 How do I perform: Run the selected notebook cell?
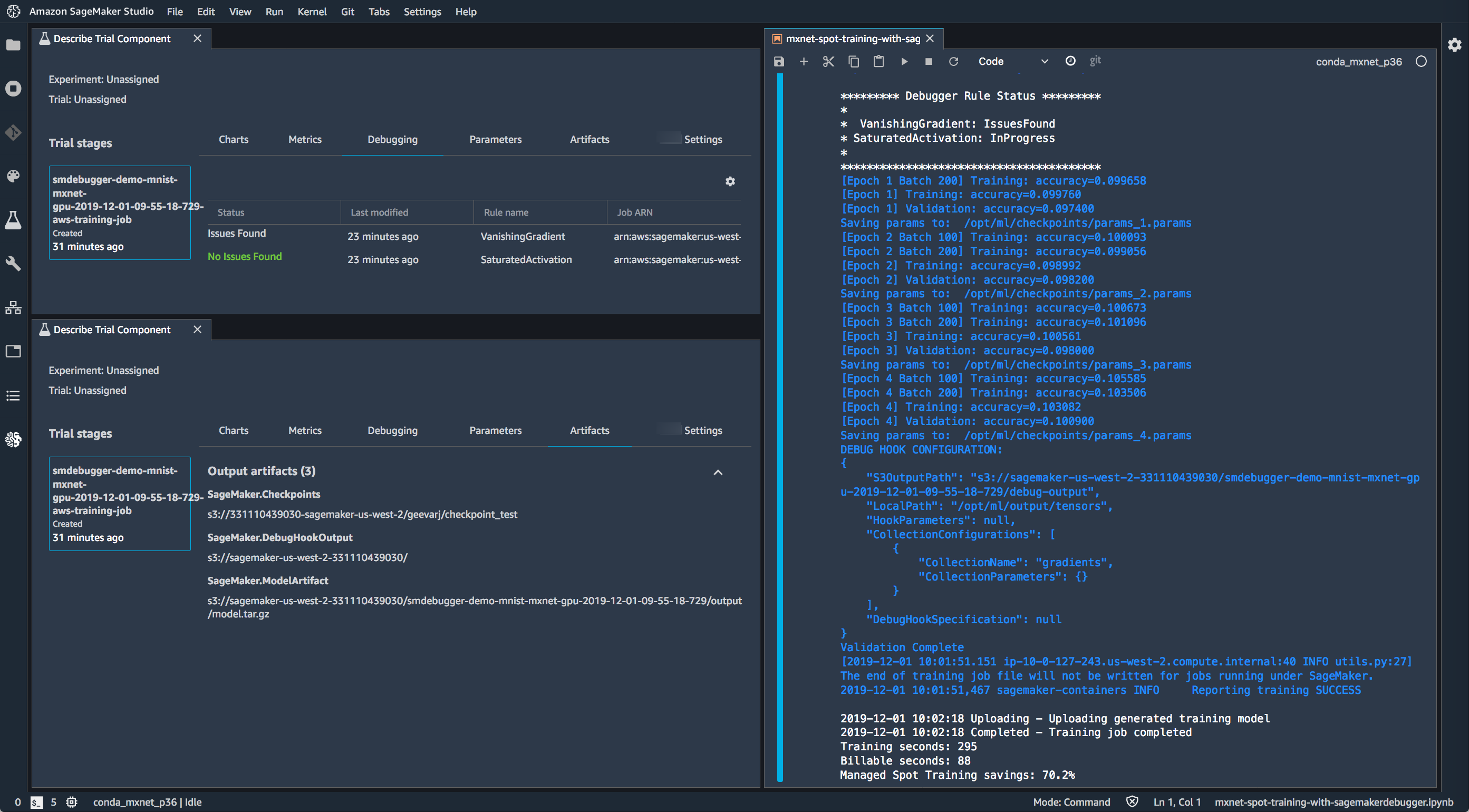[904, 62]
